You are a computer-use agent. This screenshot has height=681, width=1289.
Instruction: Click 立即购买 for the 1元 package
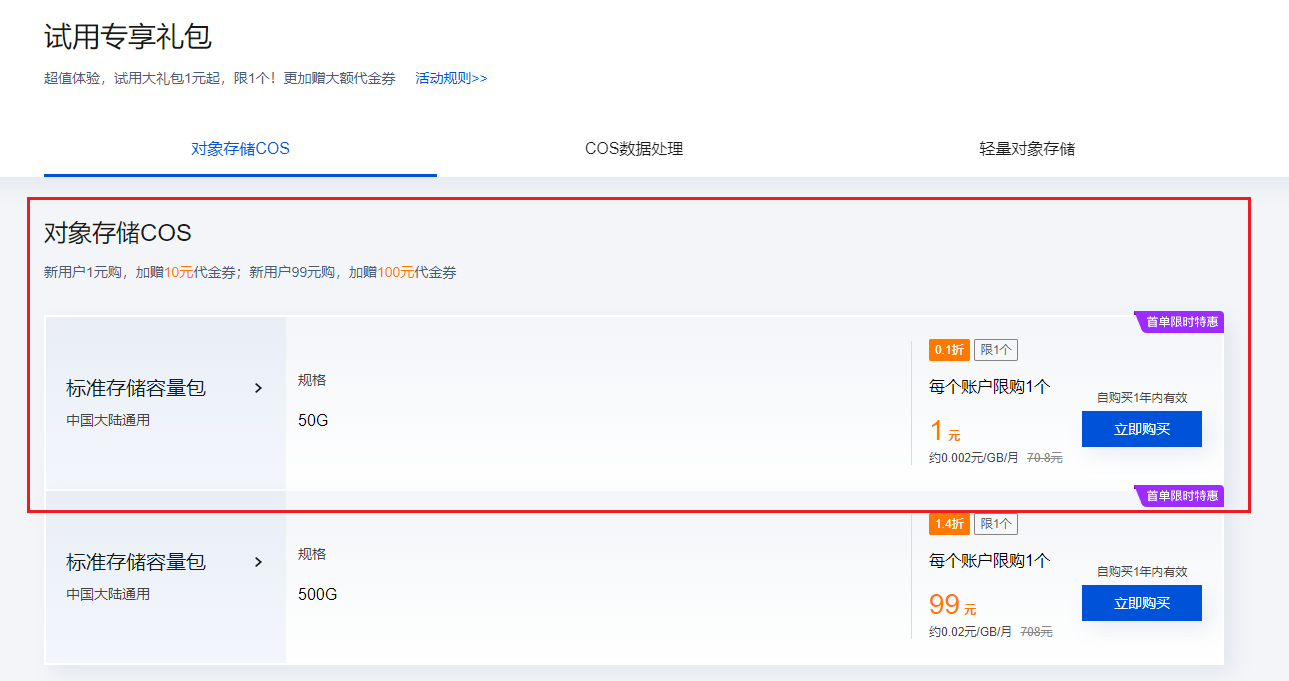tap(1142, 429)
